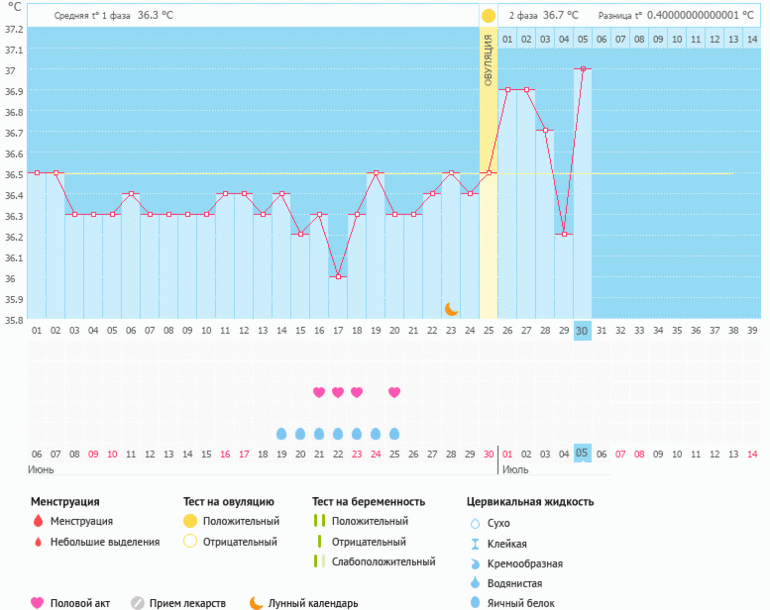
Task: Click the Сухо empty drop legend icon
Action: coord(475,522)
